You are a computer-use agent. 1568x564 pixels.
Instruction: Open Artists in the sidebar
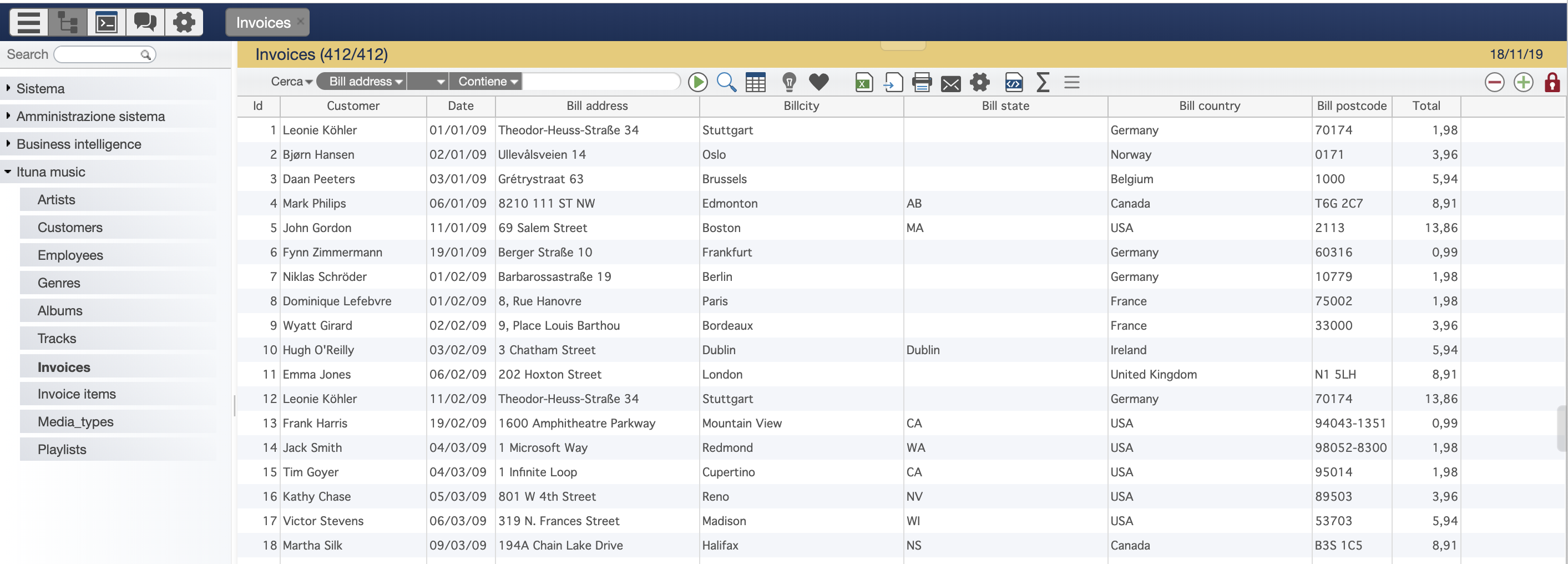118,200
